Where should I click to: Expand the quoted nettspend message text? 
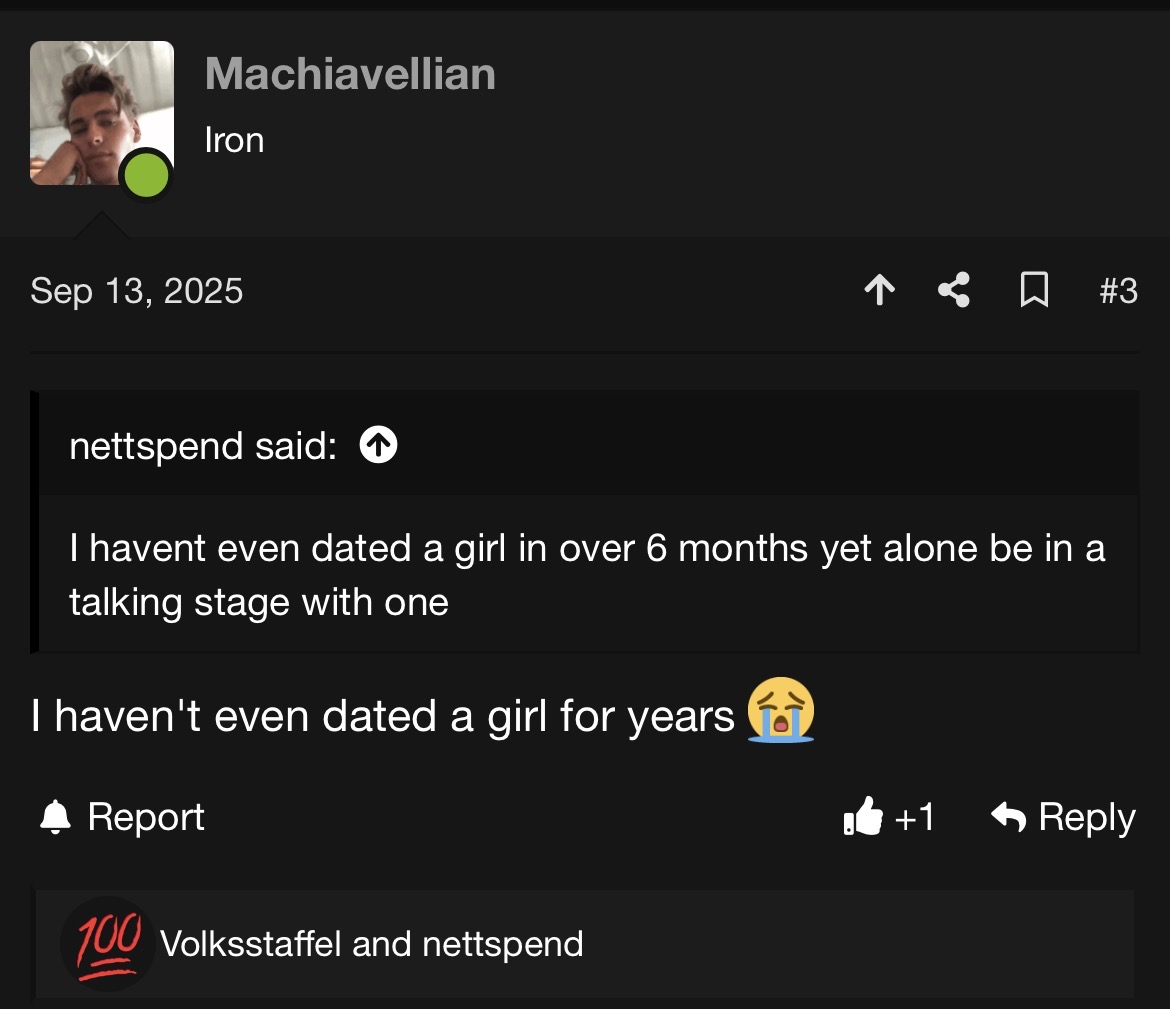587,575
